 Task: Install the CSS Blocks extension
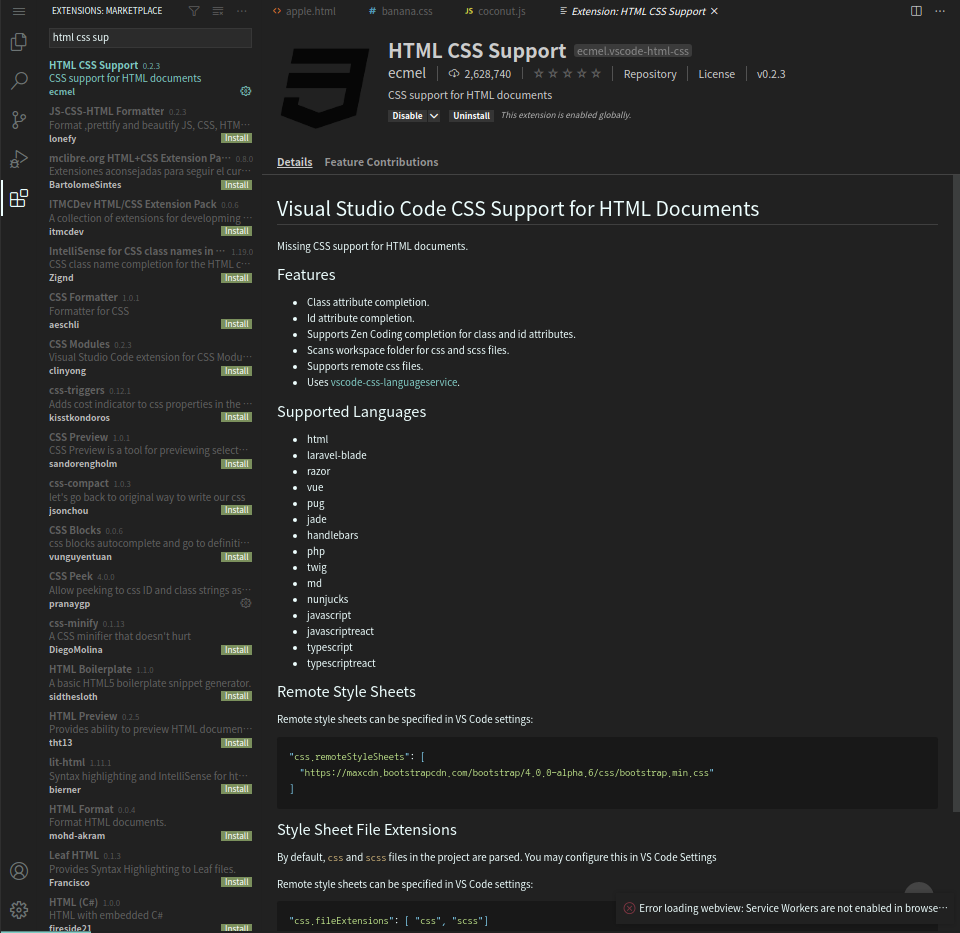(x=236, y=557)
